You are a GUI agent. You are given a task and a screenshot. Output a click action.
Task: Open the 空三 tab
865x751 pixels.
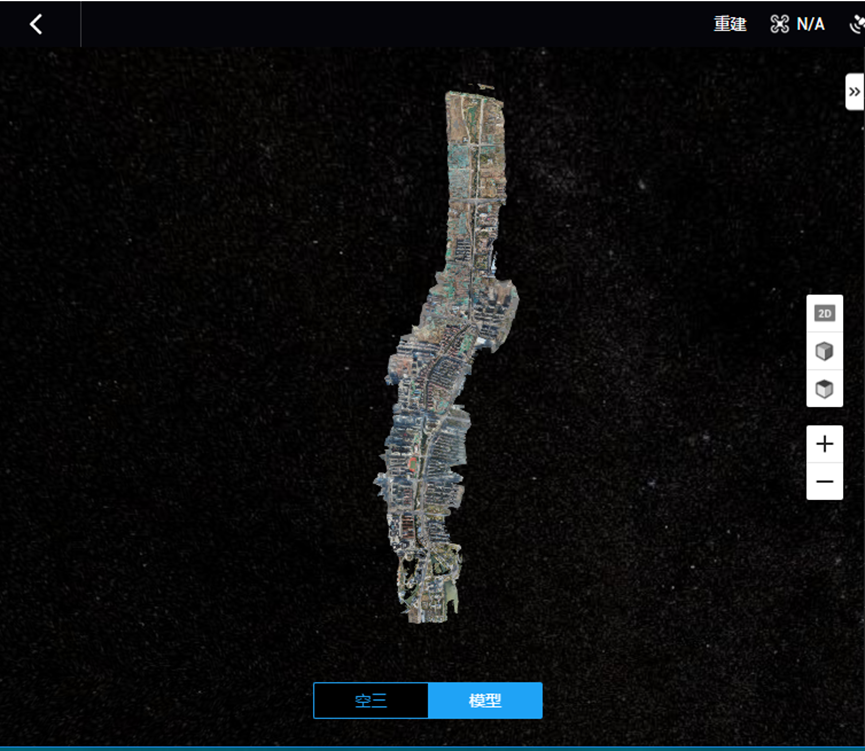click(371, 701)
